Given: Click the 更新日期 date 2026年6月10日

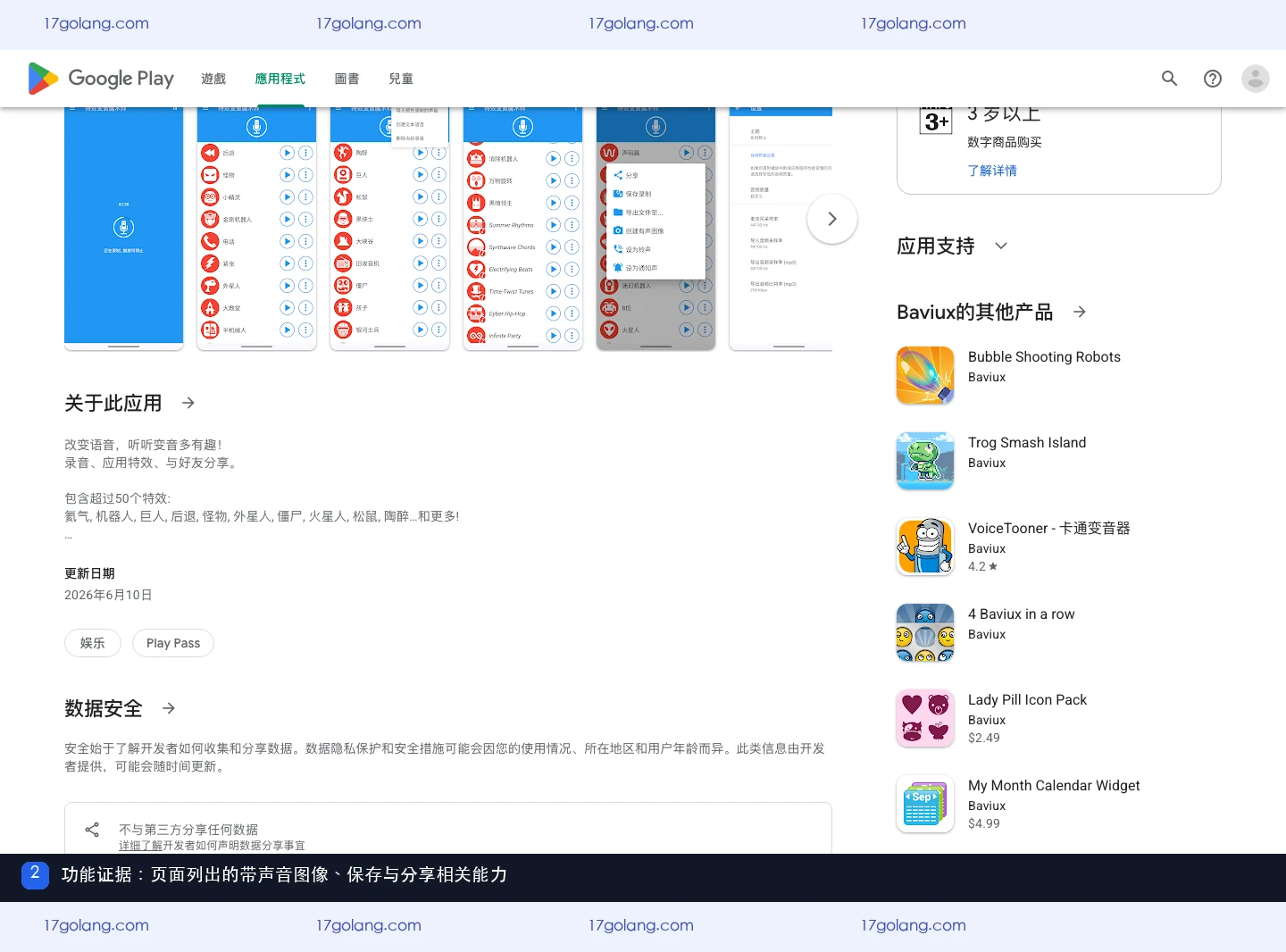Looking at the screenshot, I should [108, 595].
